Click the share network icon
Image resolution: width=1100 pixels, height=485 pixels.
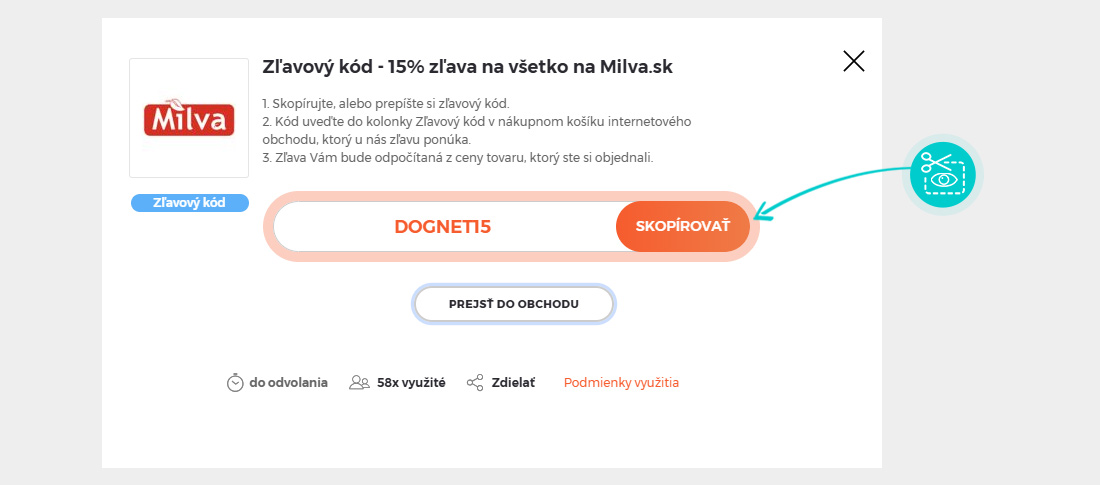476,382
